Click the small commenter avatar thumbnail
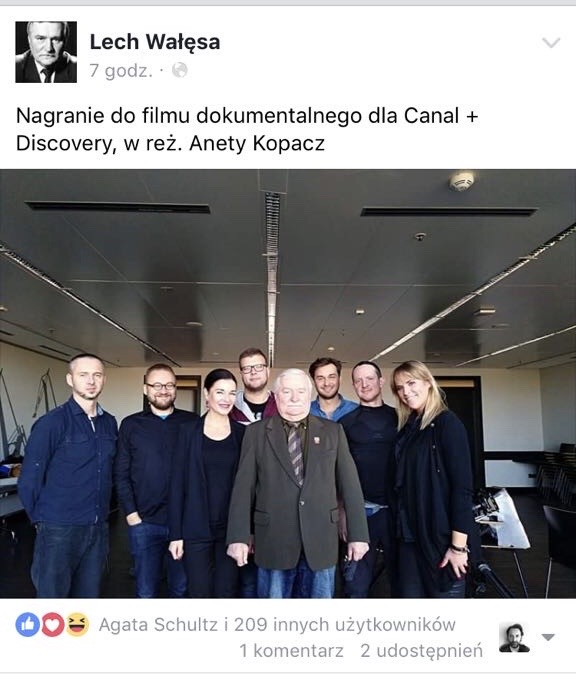 [x=514, y=637]
